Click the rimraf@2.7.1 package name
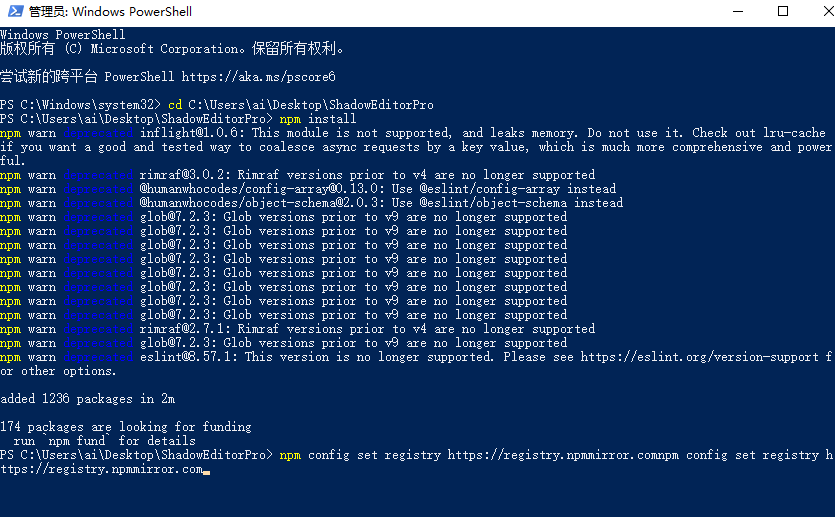 (185, 329)
